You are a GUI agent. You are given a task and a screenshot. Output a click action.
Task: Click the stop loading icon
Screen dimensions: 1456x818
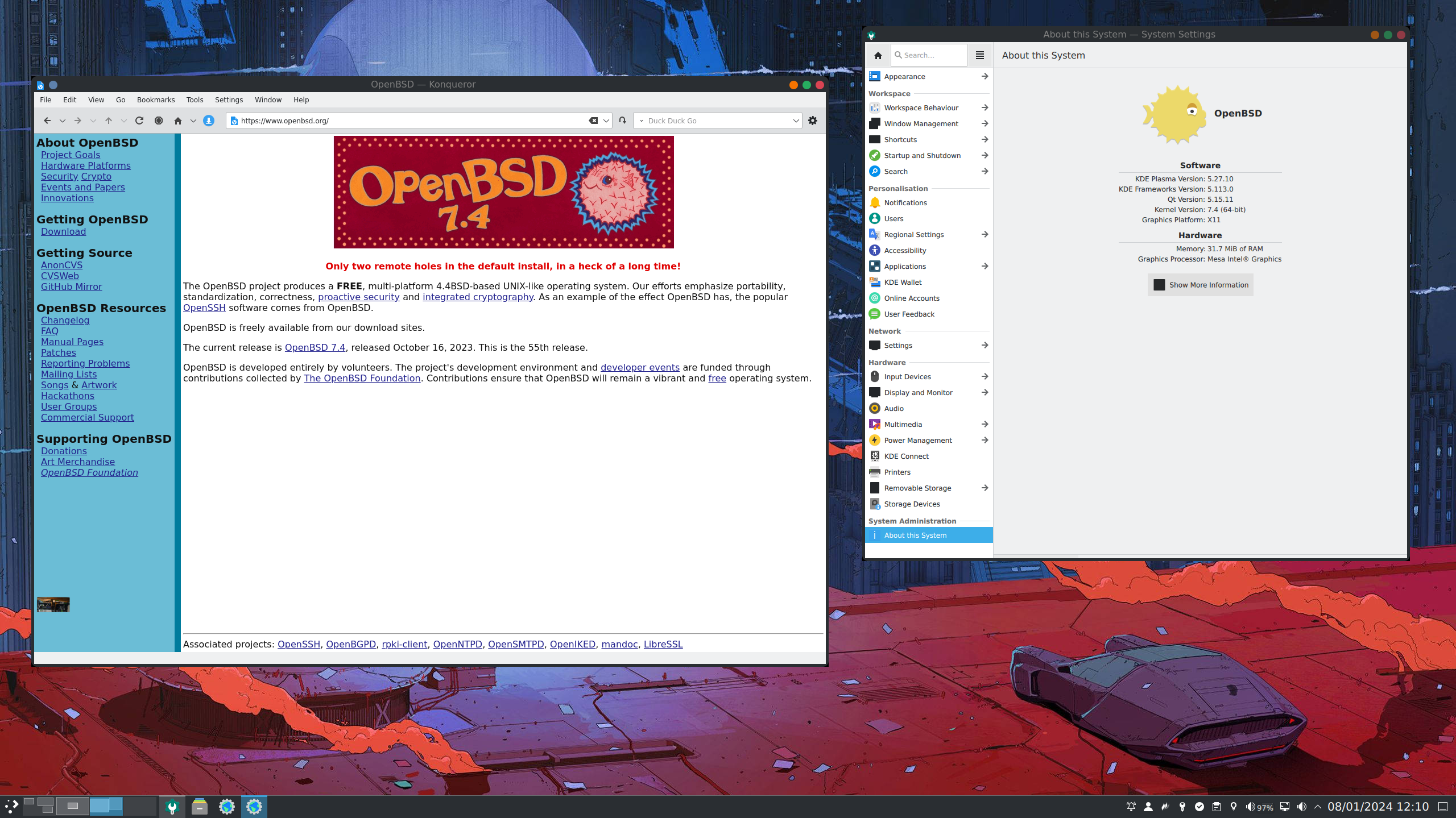159,121
